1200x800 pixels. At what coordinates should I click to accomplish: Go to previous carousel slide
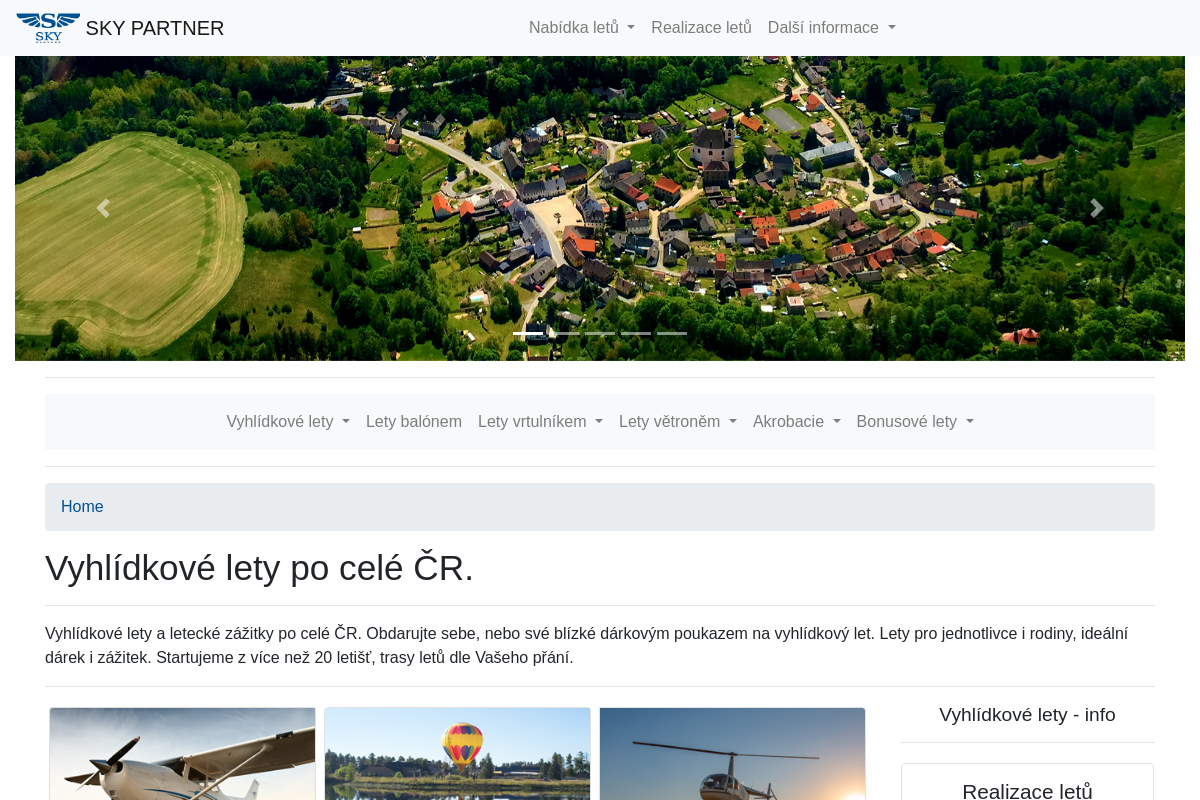102,207
